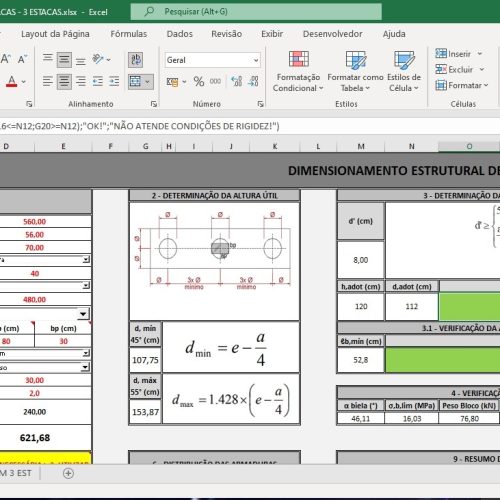Open Conditional Formatting (Formatação Condicional)
The height and width of the screenshot is (500, 500).
[x=298, y=71]
